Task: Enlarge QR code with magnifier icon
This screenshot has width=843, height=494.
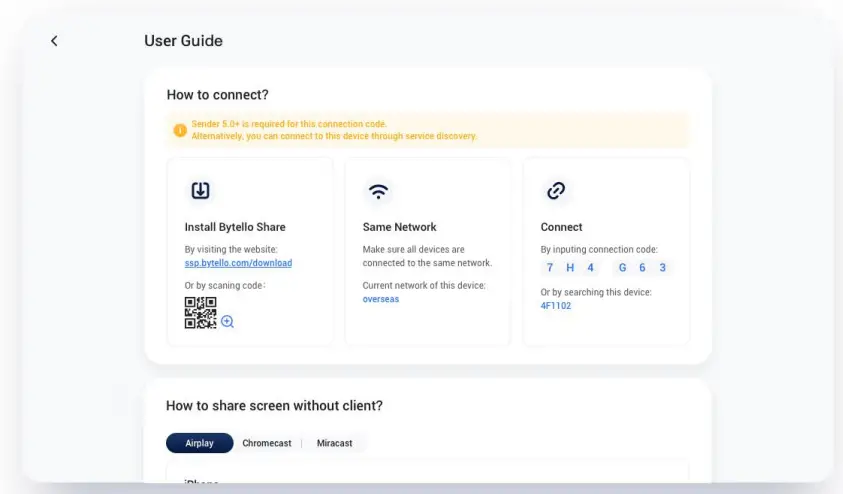Action: pos(227,321)
